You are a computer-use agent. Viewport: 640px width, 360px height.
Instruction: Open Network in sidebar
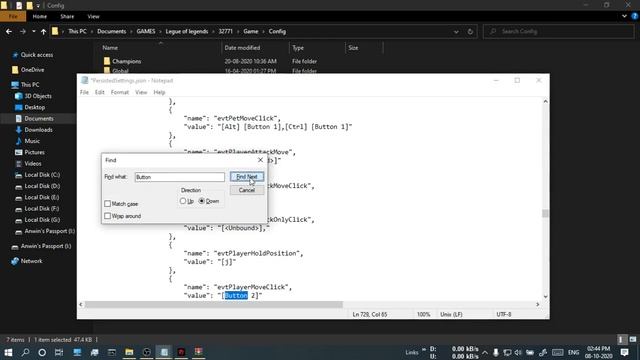pyautogui.click(x=31, y=261)
